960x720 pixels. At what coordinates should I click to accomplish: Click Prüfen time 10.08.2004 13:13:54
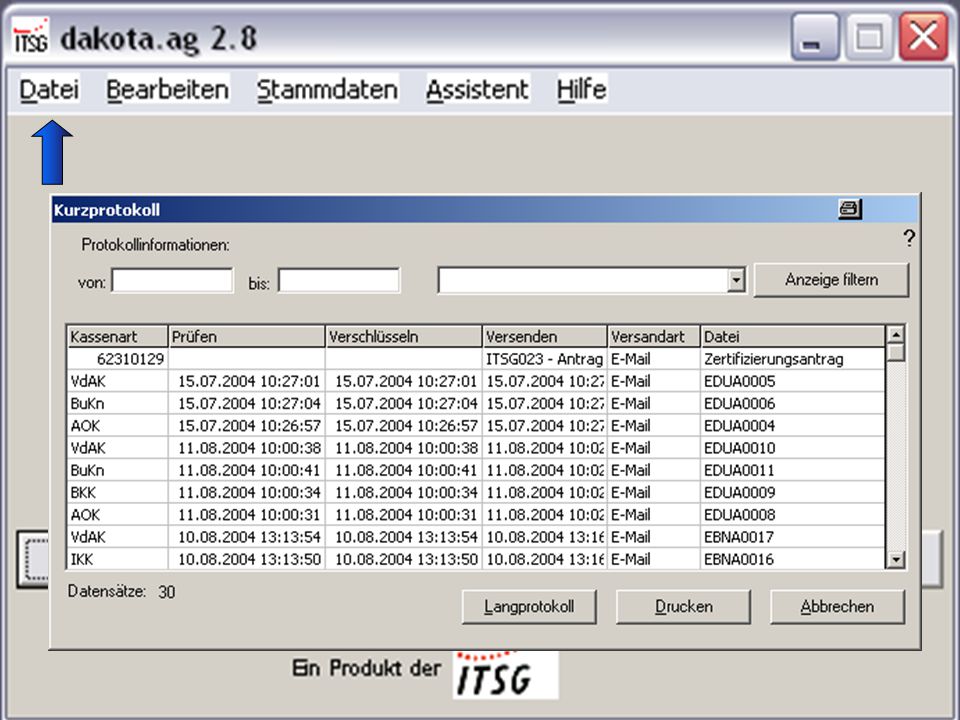point(247,537)
